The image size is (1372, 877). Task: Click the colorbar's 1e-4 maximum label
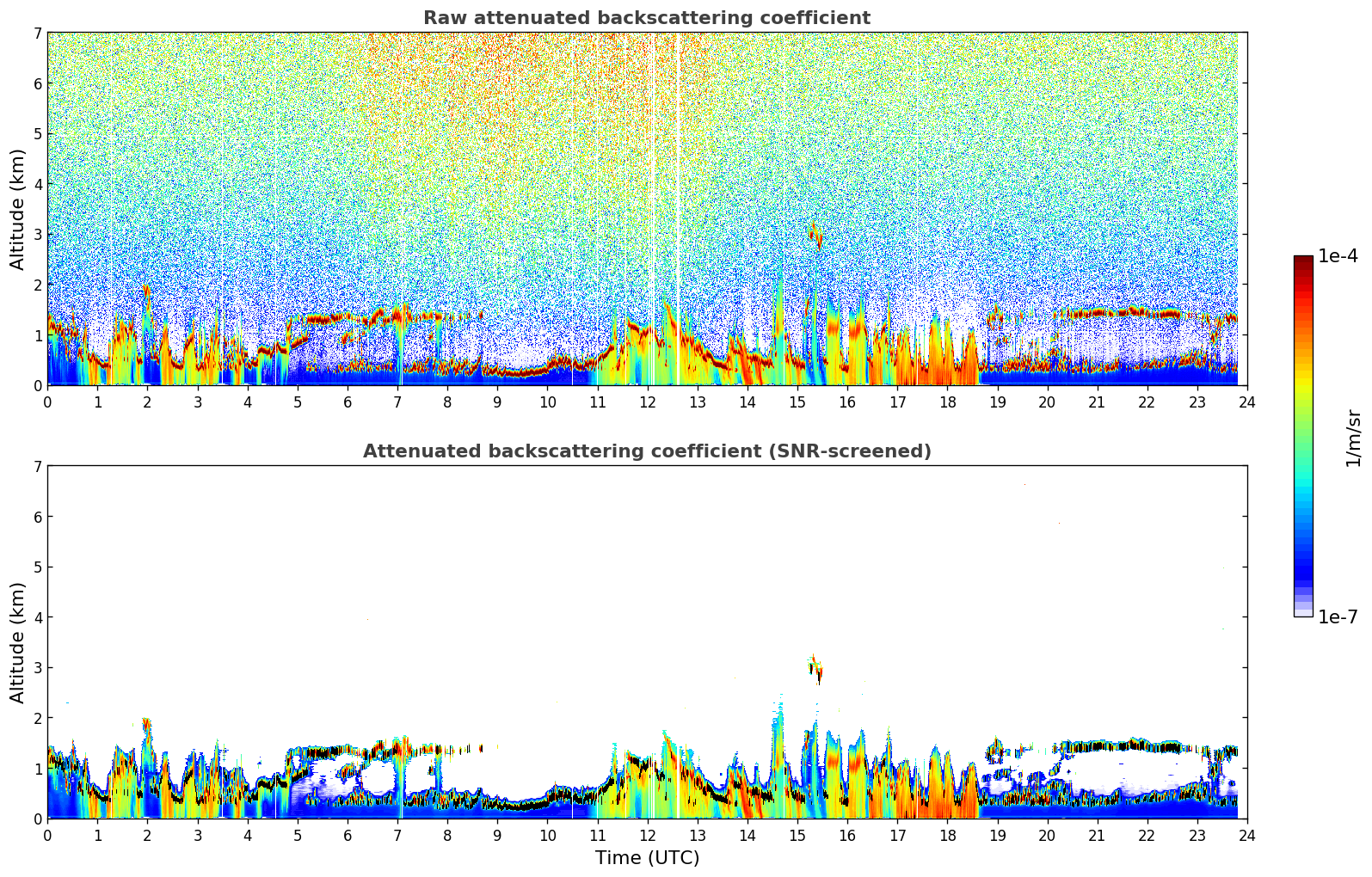[x=1338, y=256]
